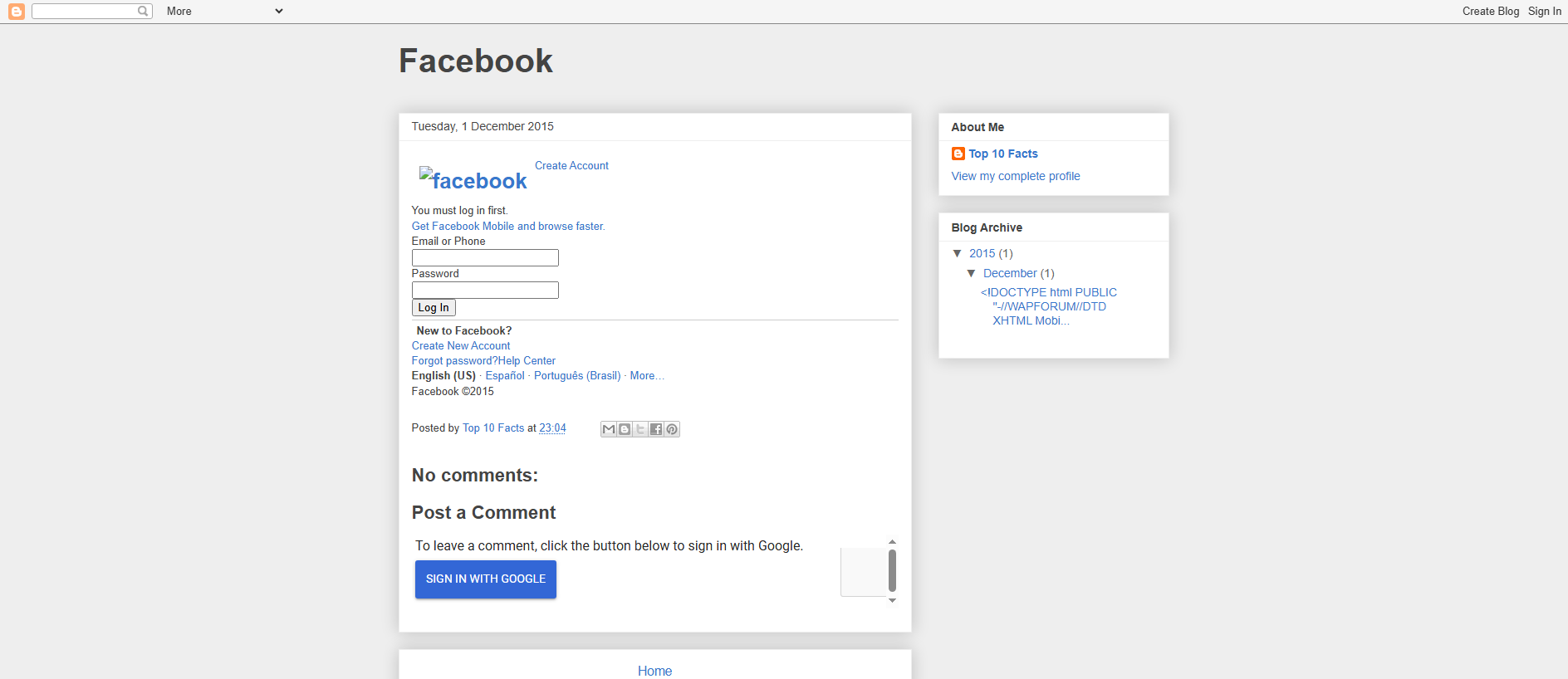Share post to Facebook icon
The height and width of the screenshot is (679, 1568).
pyautogui.click(x=656, y=429)
